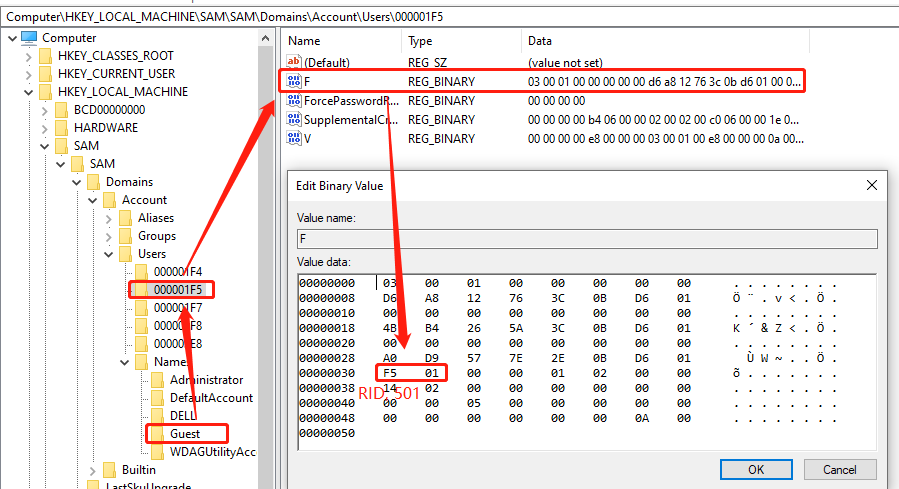Viewport: 899px width, 489px height.
Task: Expand the HKEY_CURRENT_USER node
Action: pyautogui.click(x=28, y=74)
